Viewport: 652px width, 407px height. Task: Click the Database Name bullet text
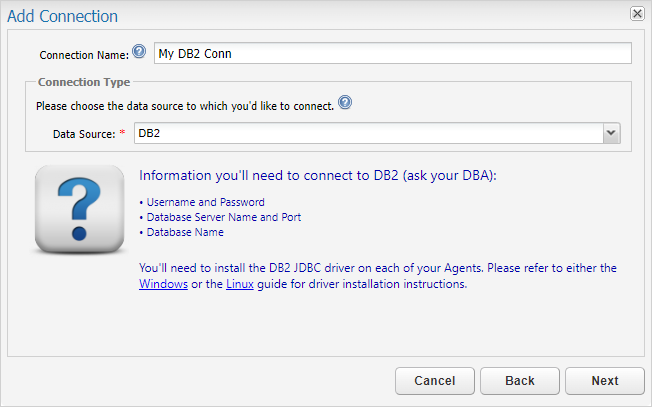point(185,232)
